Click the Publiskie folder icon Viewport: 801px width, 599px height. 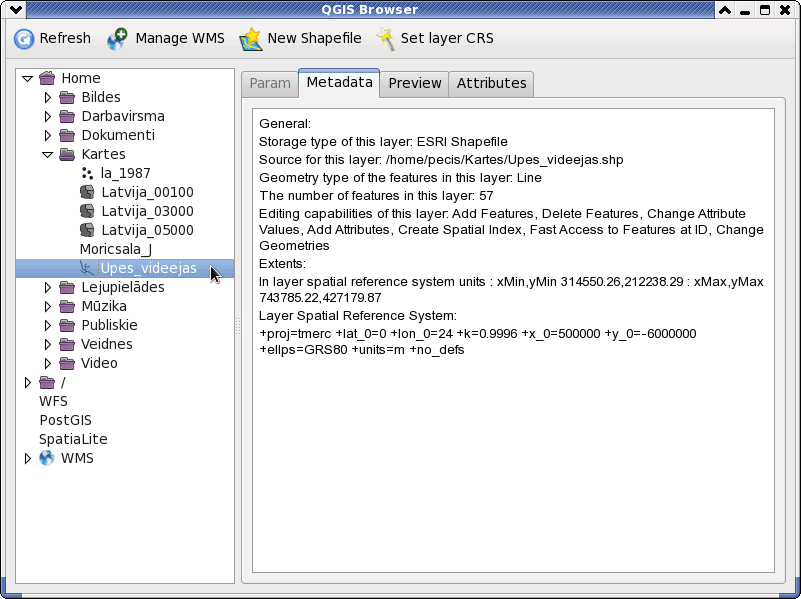[67, 325]
